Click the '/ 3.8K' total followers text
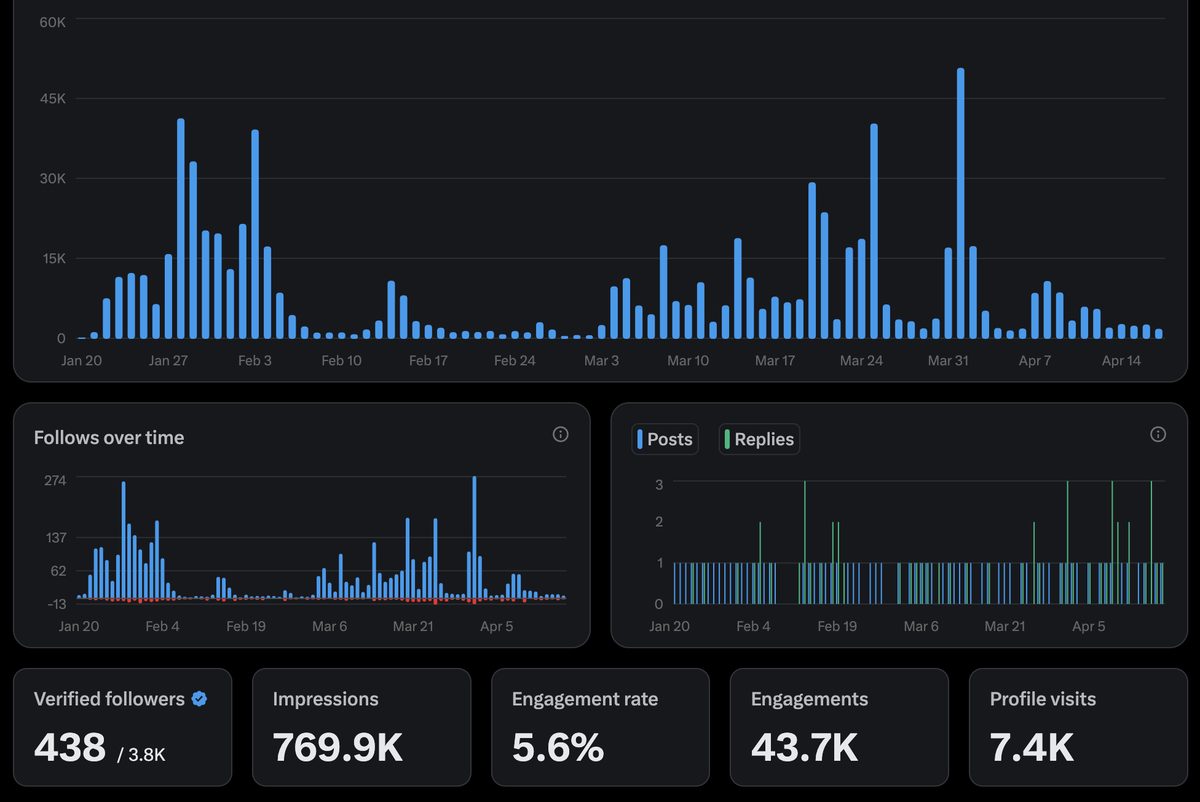 pos(141,754)
